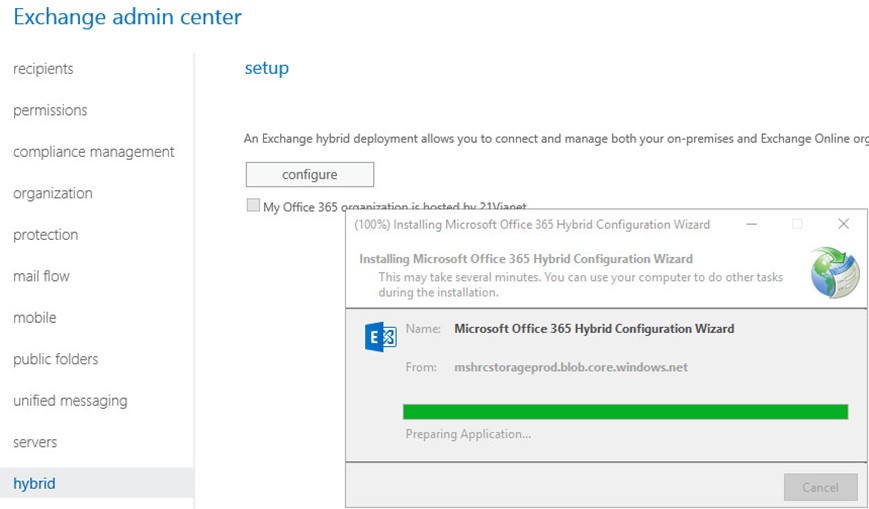Close the installer dialog window
Image resolution: width=869 pixels, height=509 pixels.
844,223
